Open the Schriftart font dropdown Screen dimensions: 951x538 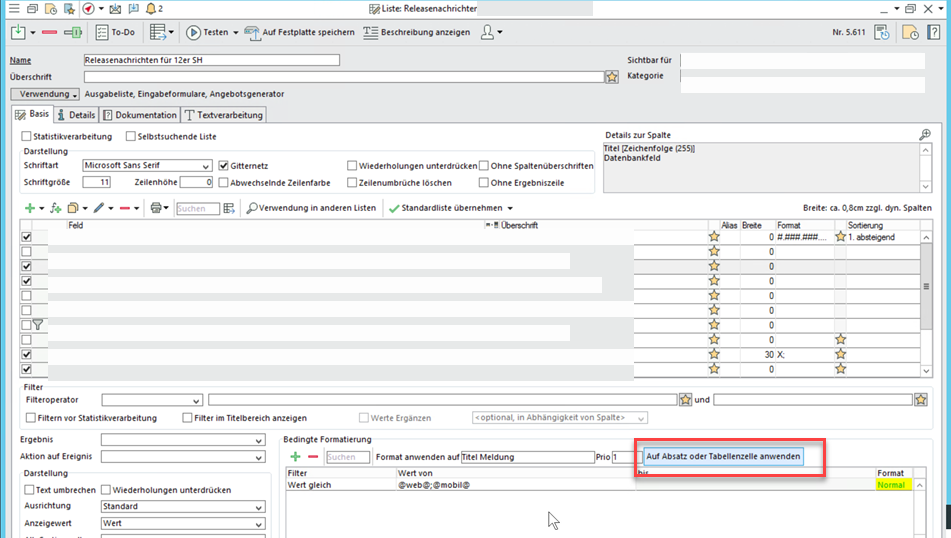coord(205,166)
